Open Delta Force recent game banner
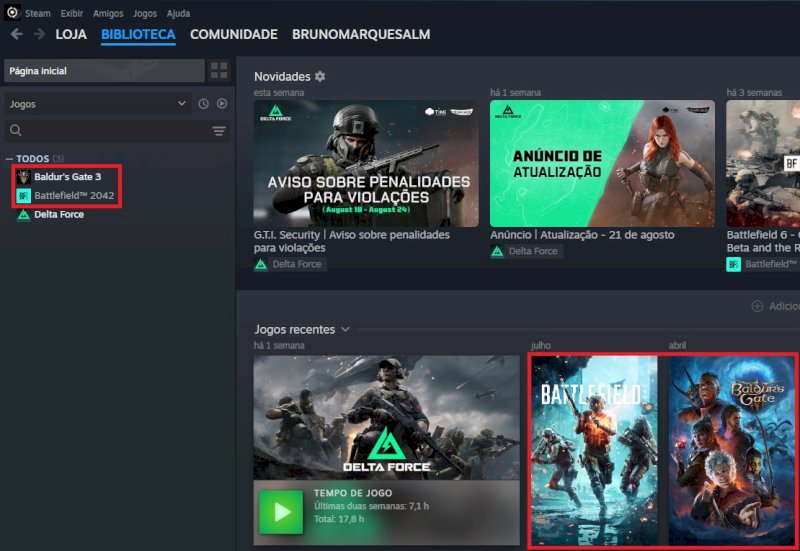 (x=387, y=417)
